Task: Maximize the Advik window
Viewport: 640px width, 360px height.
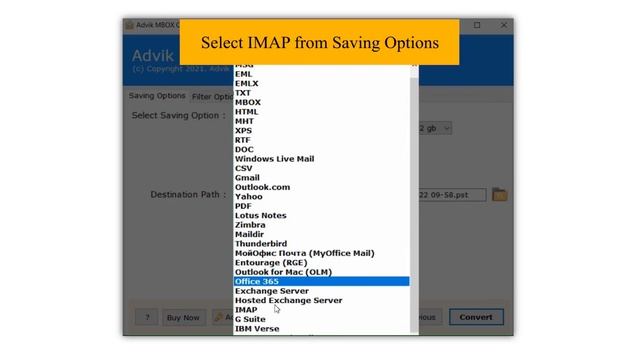Action: pyautogui.click(x=477, y=25)
